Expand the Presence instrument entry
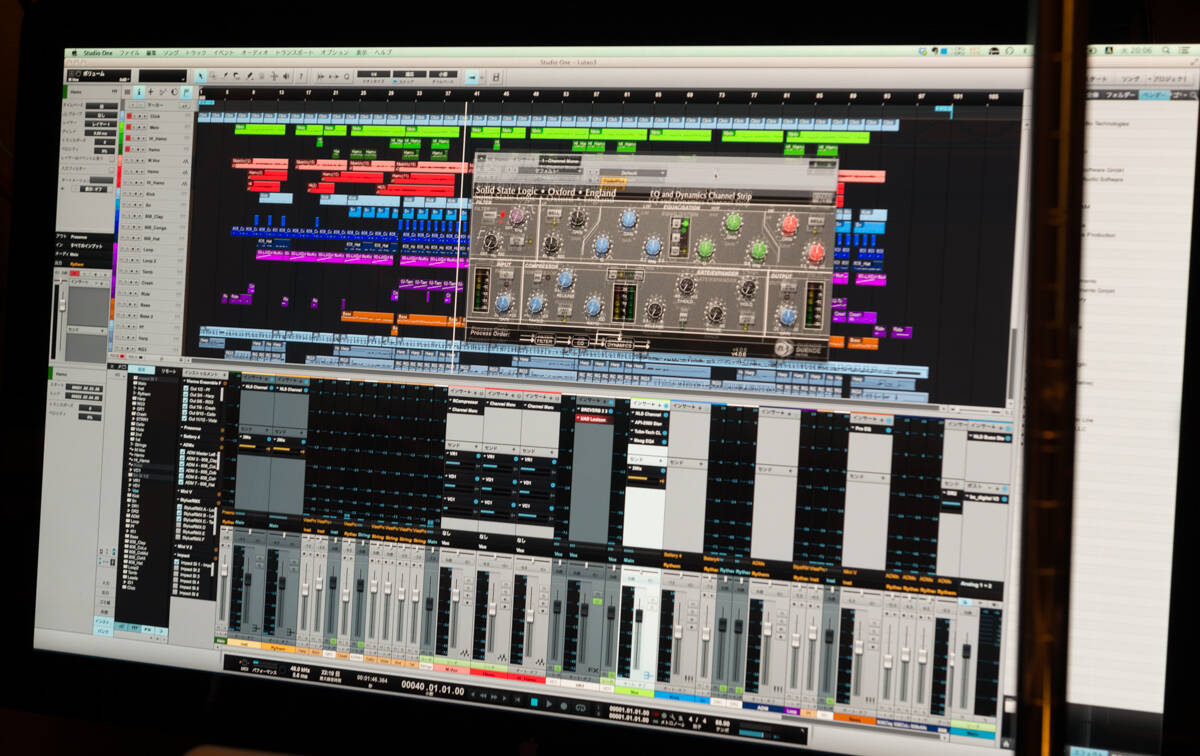The width and height of the screenshot is (1200, 756). point(180,426)
